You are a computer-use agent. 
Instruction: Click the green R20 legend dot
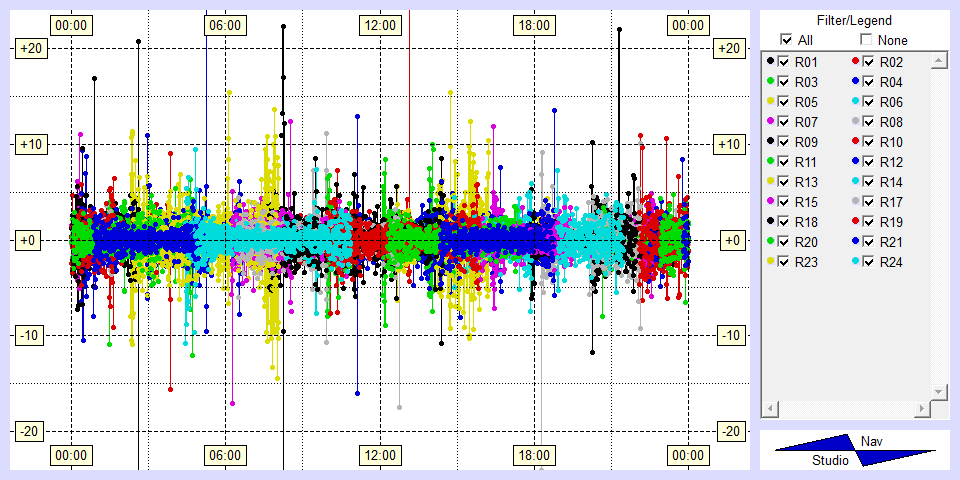(x=770, y=242)
